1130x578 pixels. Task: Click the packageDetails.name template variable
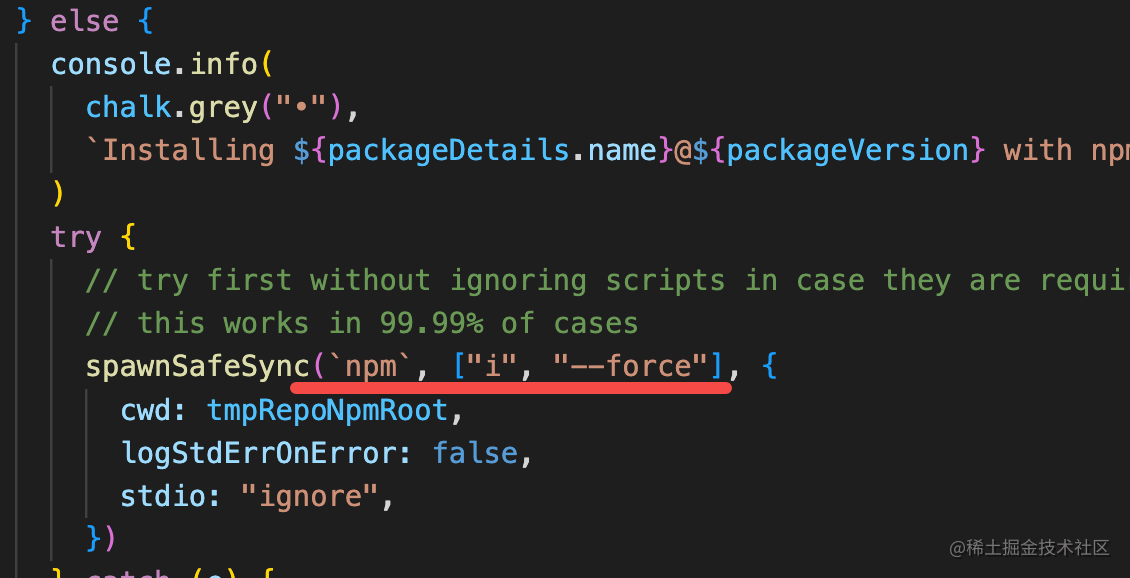click(493, 151)
